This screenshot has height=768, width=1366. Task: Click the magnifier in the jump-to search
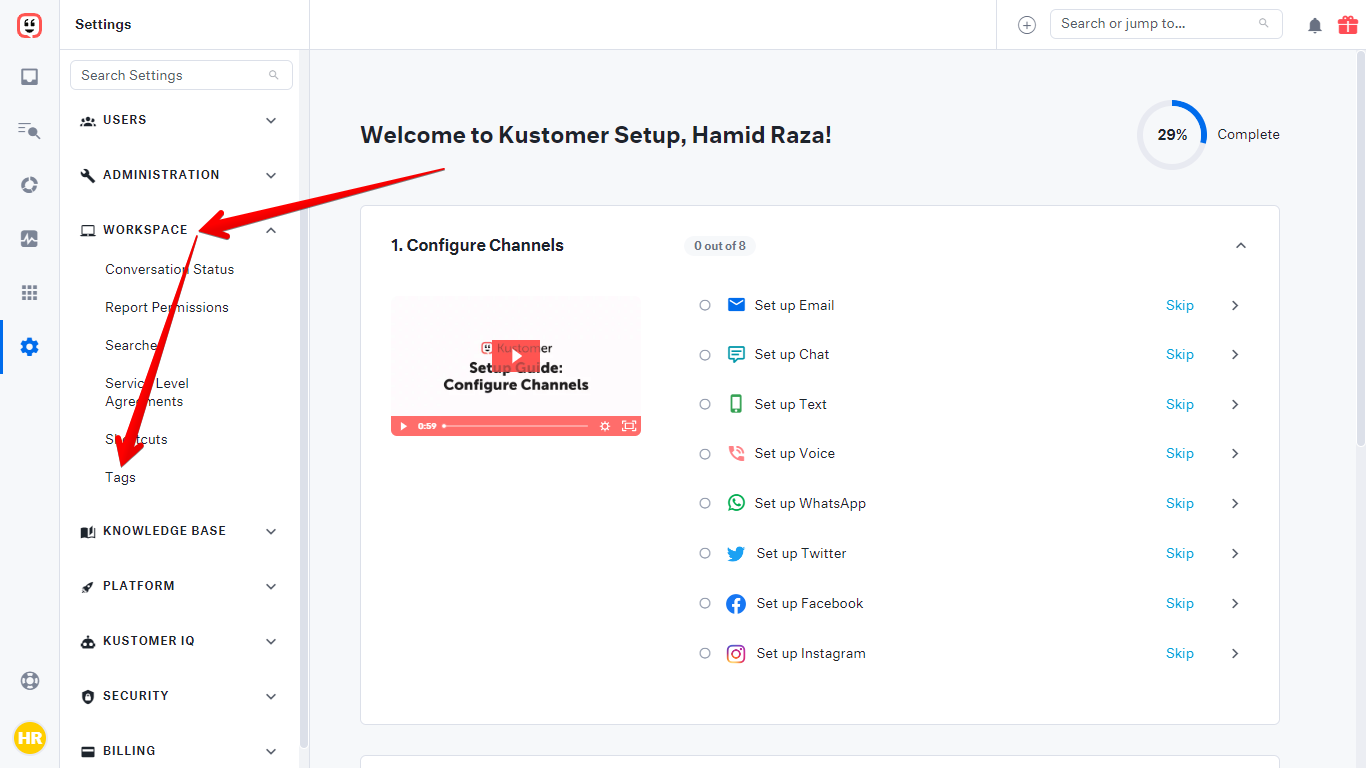click(1264, 24)
